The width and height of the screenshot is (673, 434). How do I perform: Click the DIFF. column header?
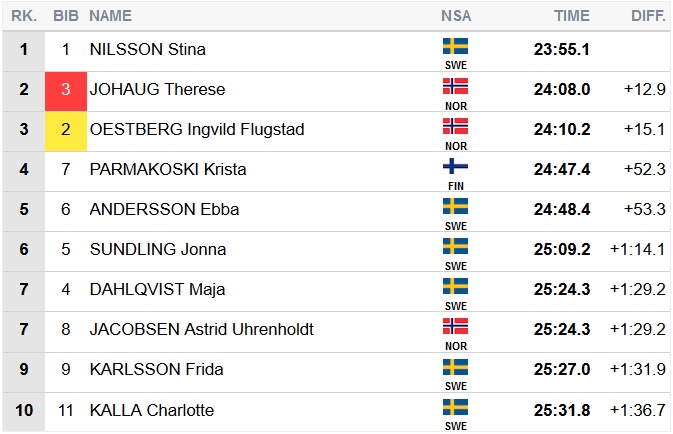[x=648, y=16]
